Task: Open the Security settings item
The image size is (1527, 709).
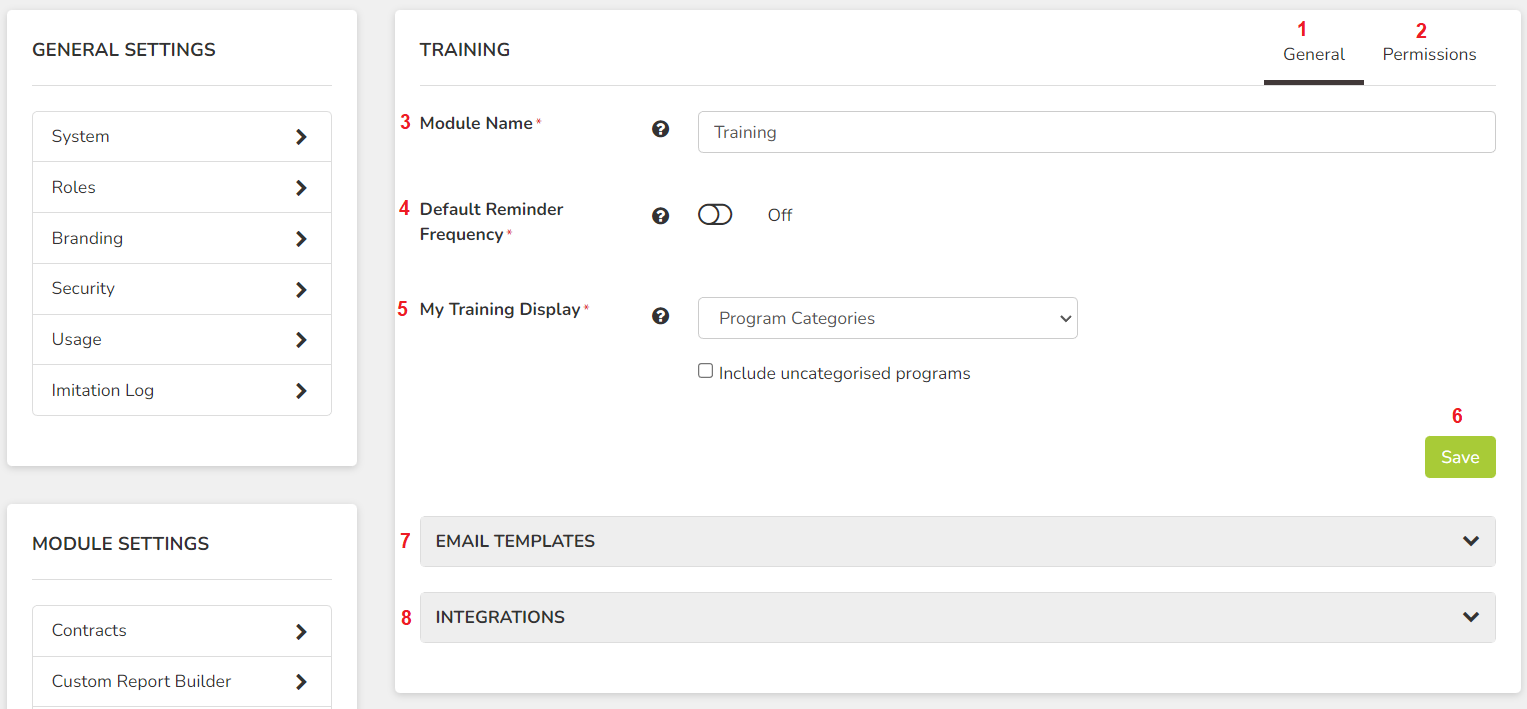Action: [x=182, y=289]
